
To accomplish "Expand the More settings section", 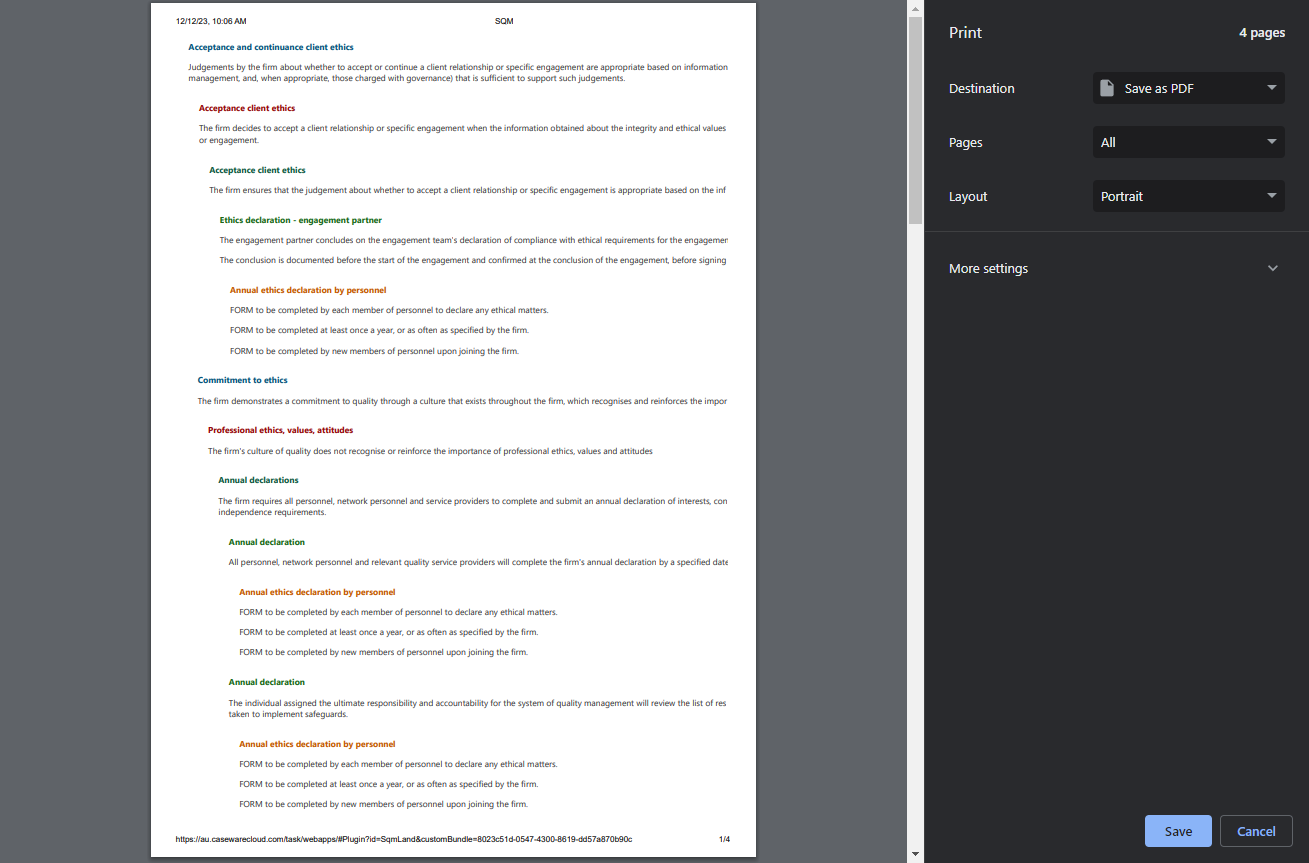I will coord(1116,268).
